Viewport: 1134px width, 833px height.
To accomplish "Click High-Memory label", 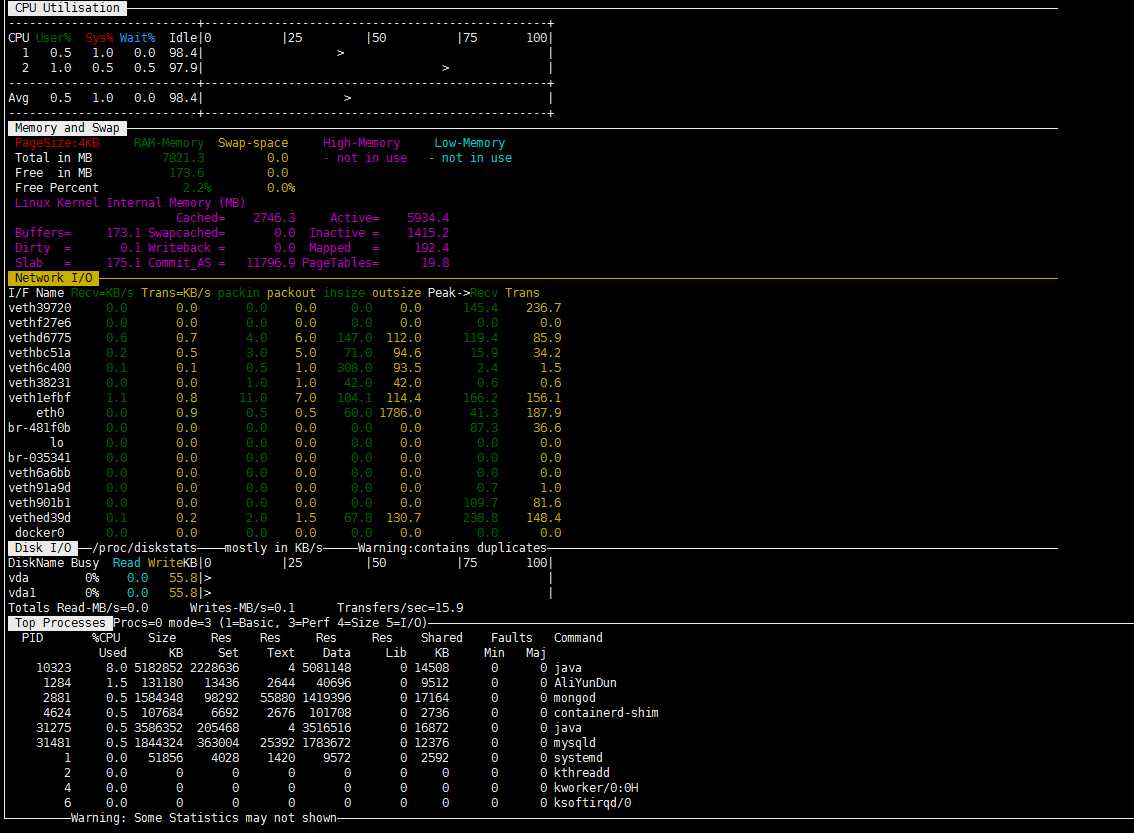I will [361, 143].
